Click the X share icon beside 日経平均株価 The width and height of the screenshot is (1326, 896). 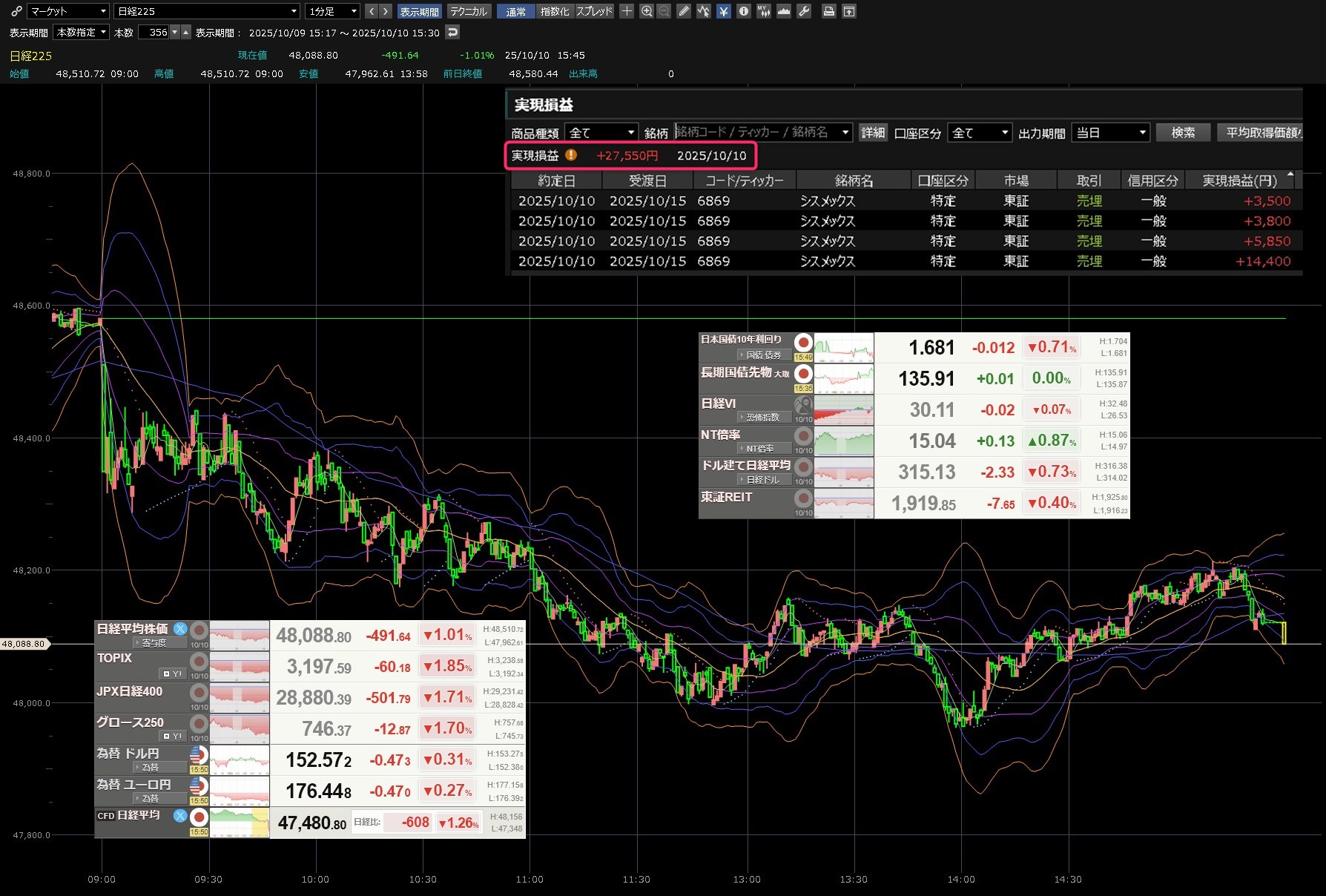180,629
